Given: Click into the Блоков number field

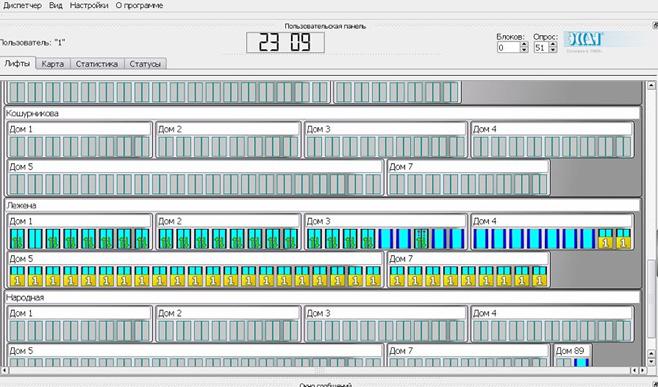Looking at the screenshot, I should (x=508, y=47).
